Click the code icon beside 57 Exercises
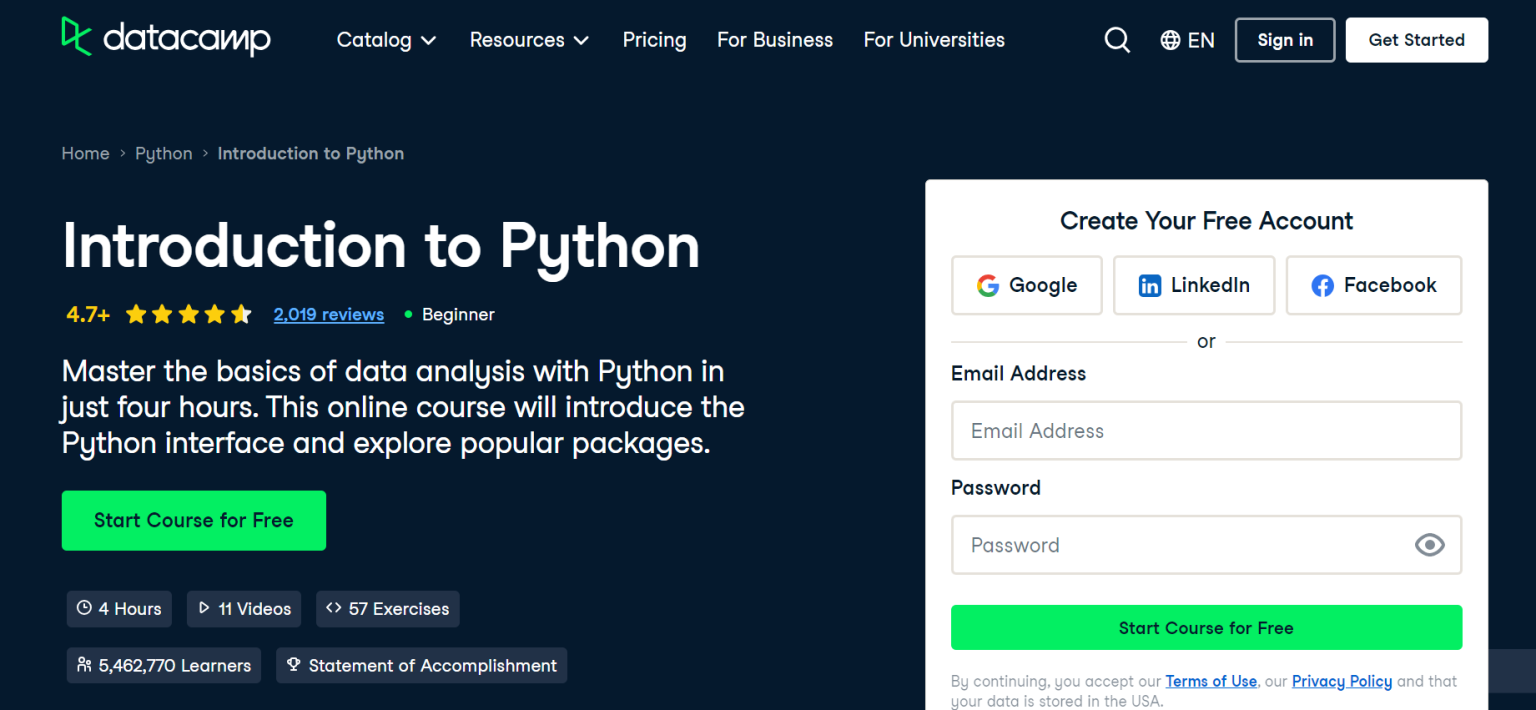The image size is (1536, 710). (335, 608)
